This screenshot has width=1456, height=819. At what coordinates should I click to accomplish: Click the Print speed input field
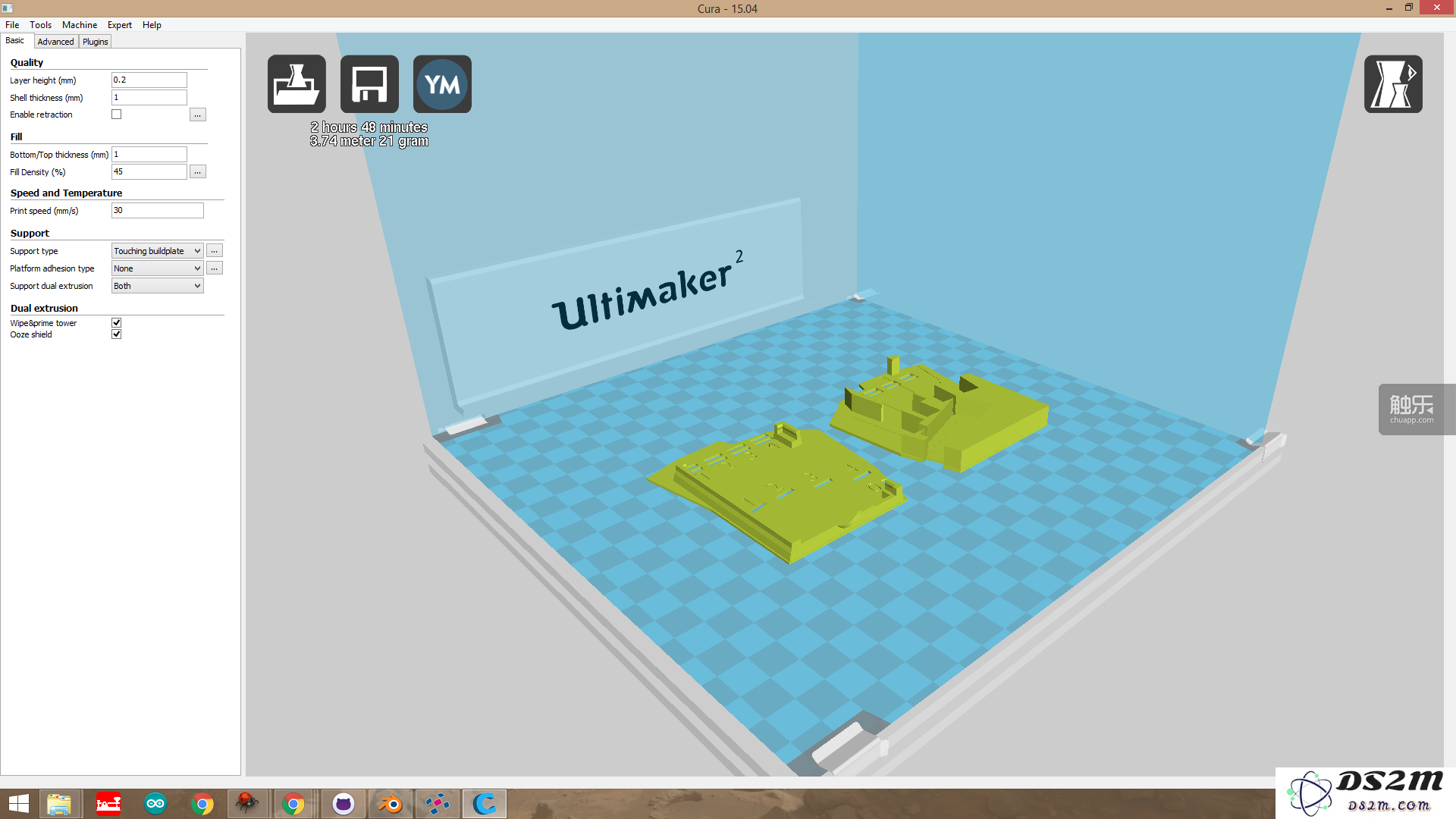[158, 210]
